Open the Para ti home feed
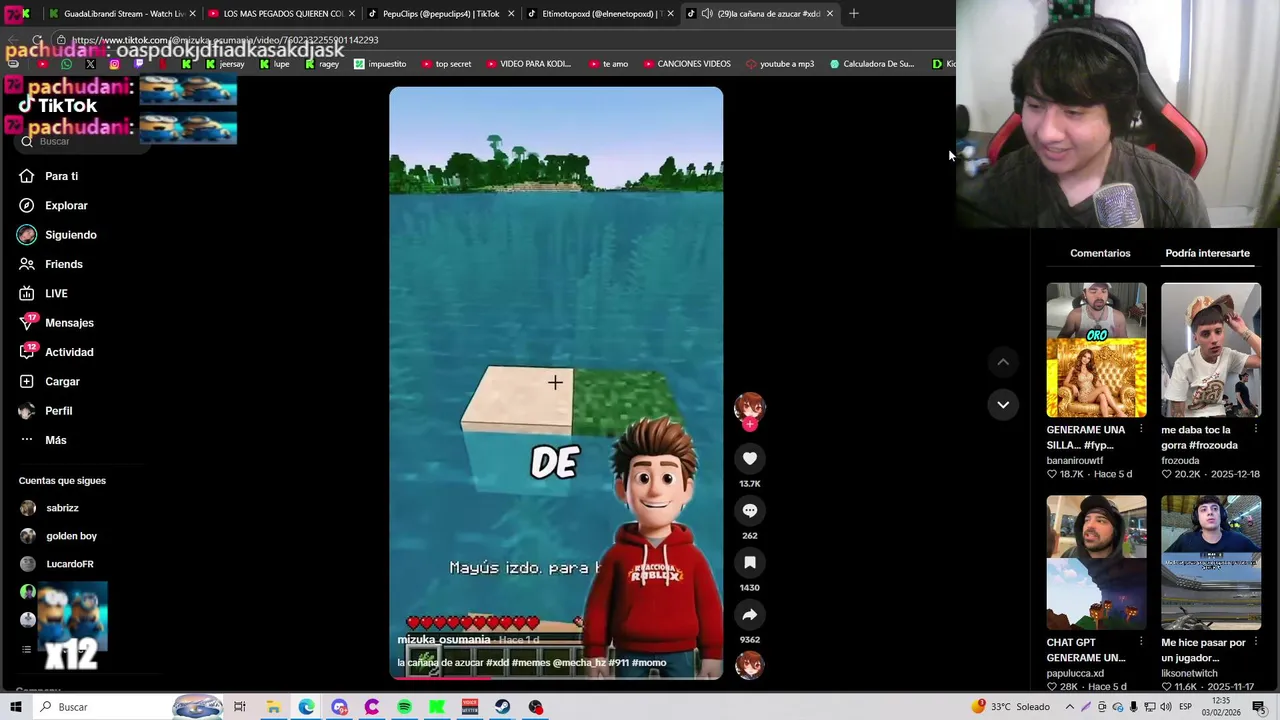 (48, 176)
